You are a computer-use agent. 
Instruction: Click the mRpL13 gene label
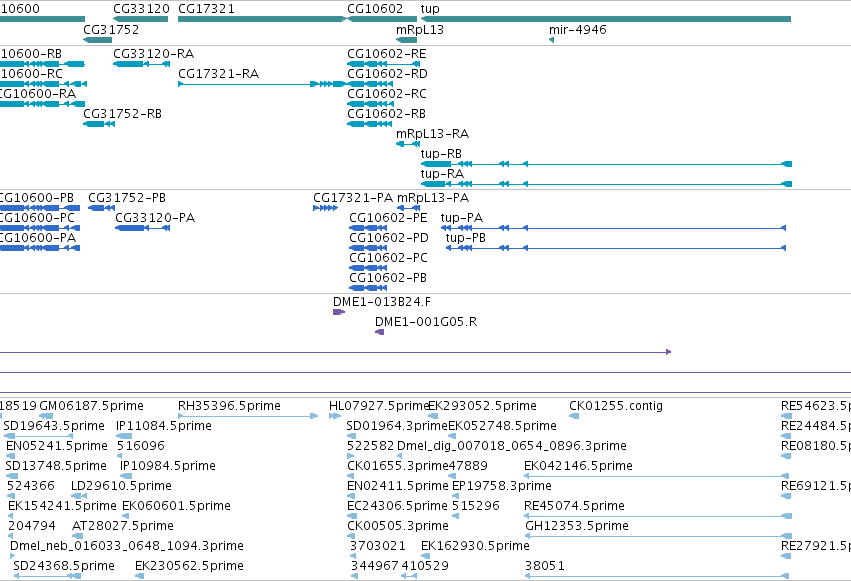[420, 29]
